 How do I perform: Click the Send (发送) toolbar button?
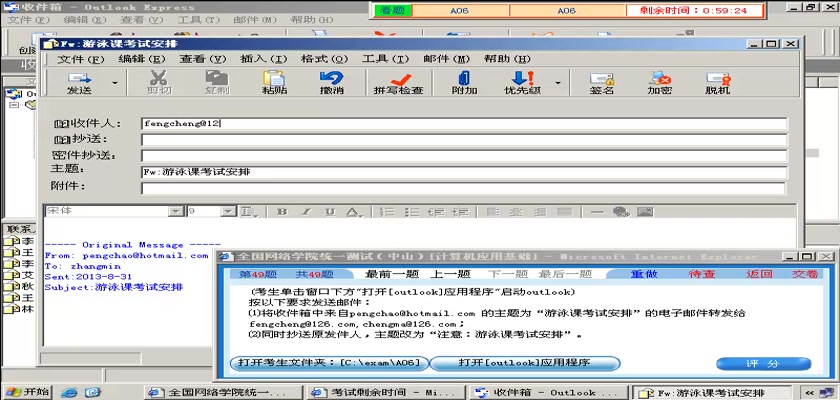point(79,83)
